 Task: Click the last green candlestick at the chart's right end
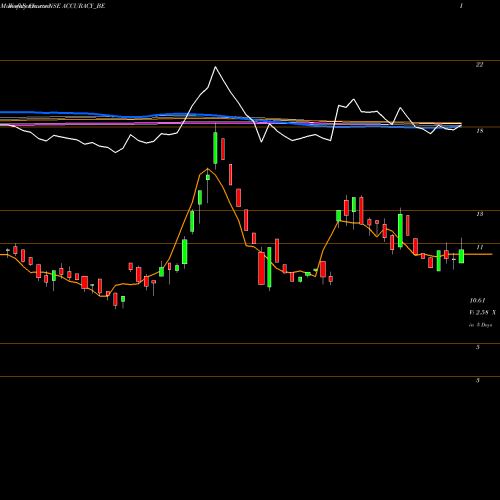[461, 256]
